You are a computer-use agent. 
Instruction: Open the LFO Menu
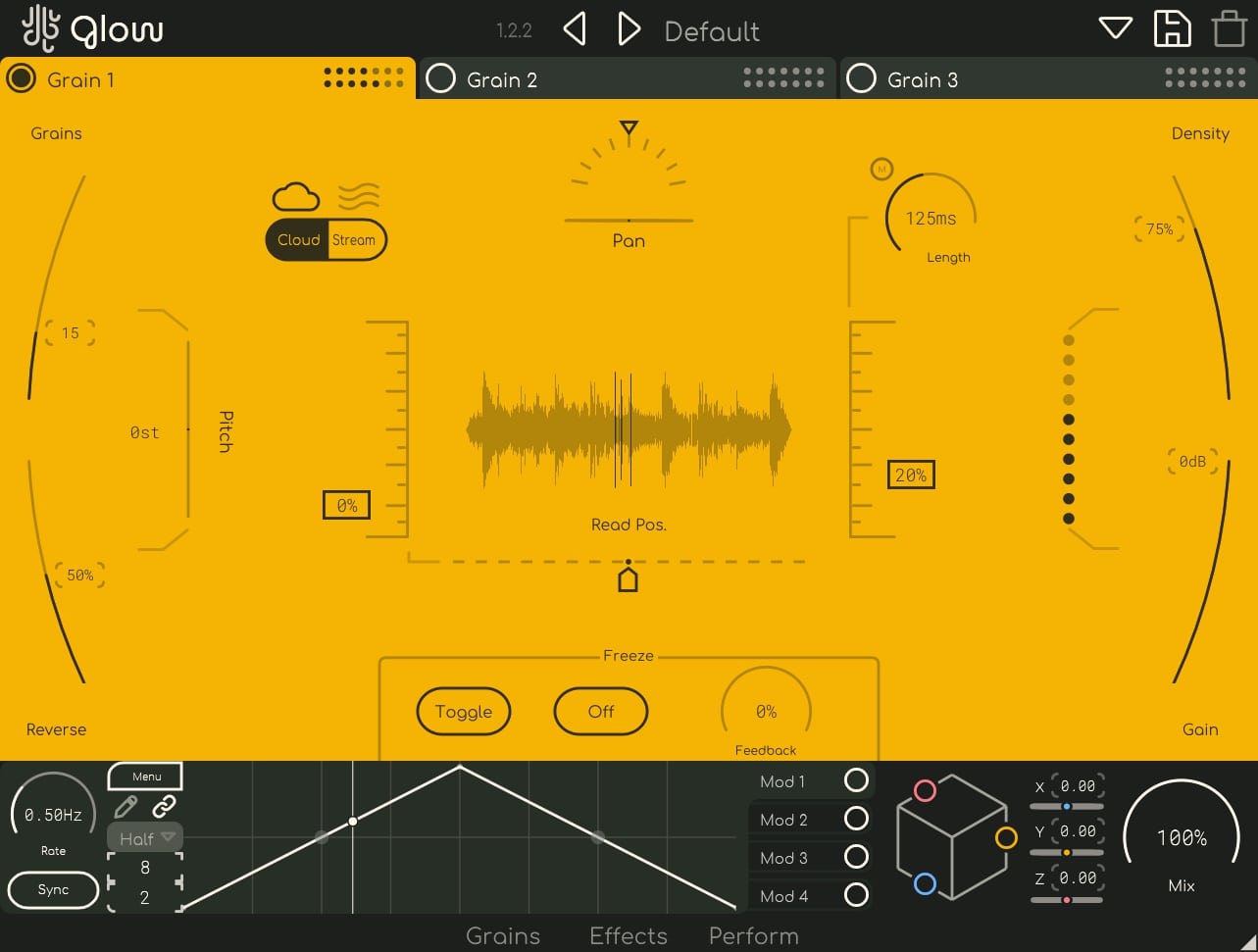click(x=144, y=776)
